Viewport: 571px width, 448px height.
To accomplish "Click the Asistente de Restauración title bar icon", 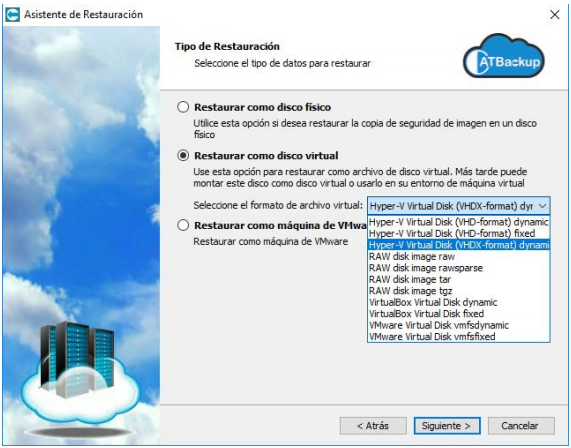I will click(13, 15).
